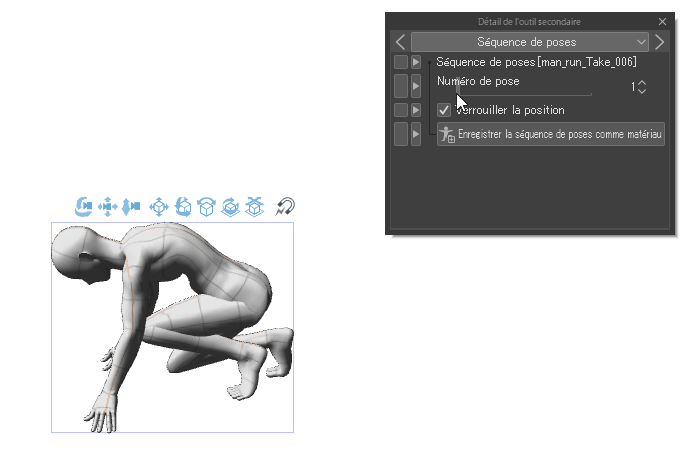This screenshot has width=680, height=450.
Task: Expand the arrow beside Numéro de pose
Action: pos(416,86)
